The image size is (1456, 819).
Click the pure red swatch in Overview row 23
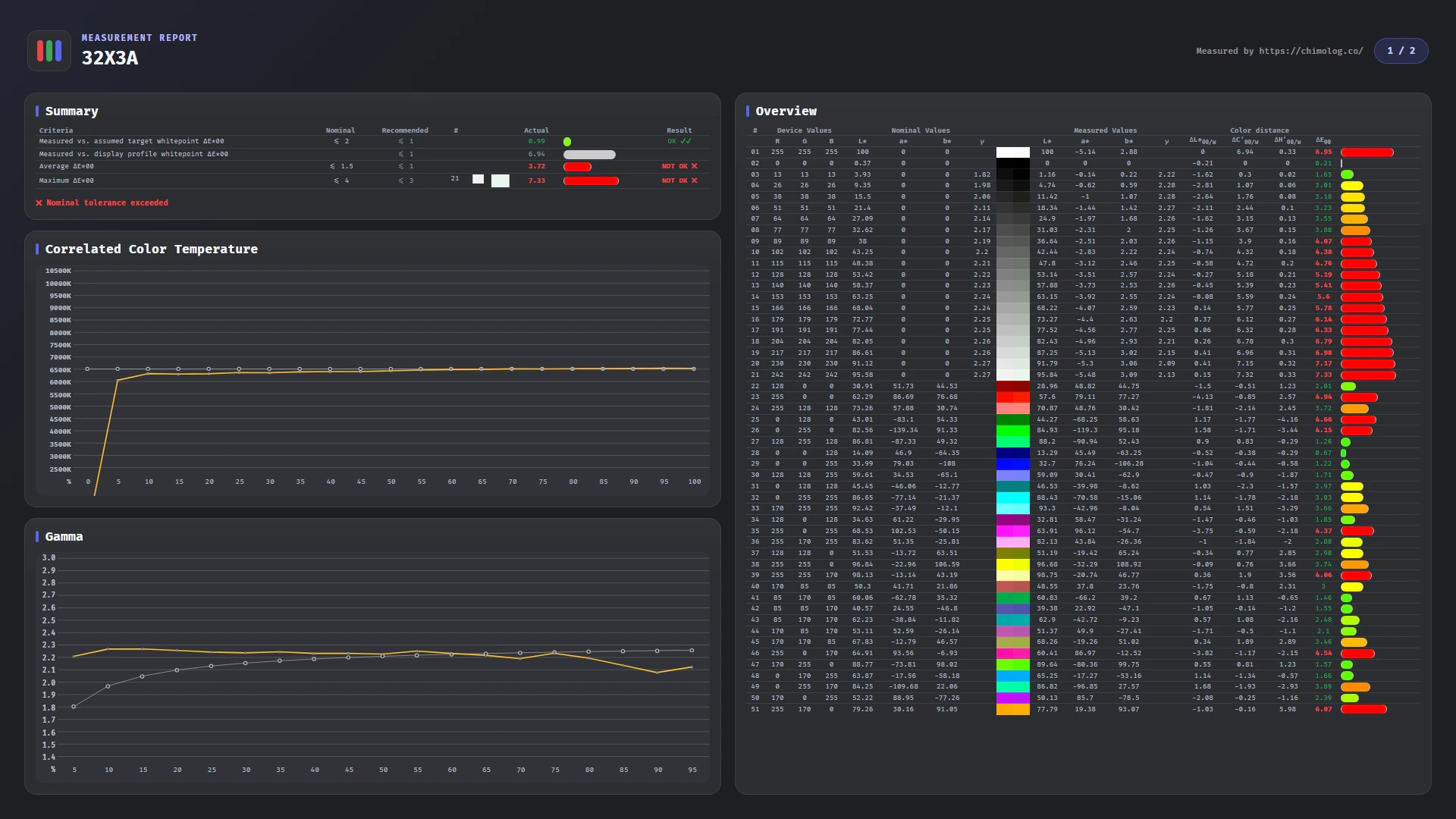(1012, 397)
